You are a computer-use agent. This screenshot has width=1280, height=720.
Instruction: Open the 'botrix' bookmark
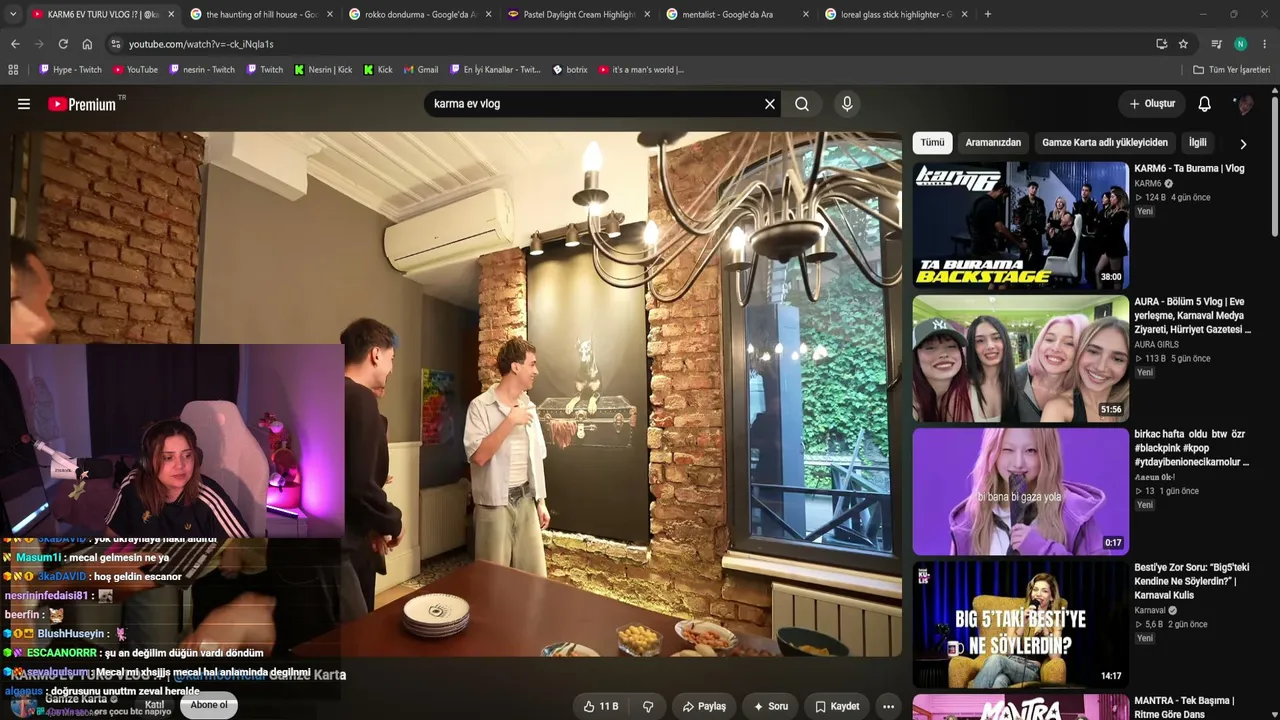coord(570,70)
